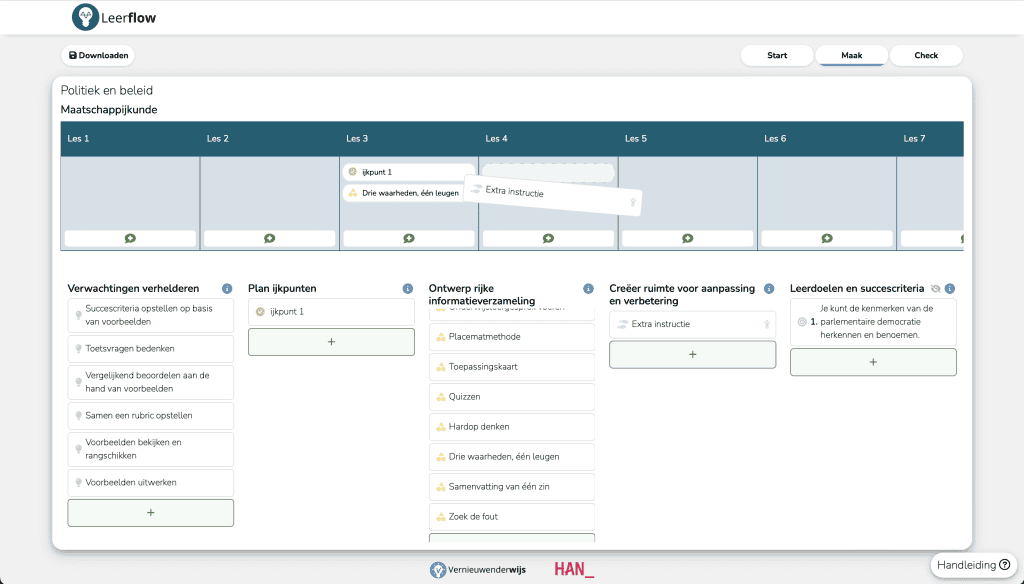Switch to the Start tab
Image resolution: width=1024 pixels, height=584 pixels.
click(777, 56)
